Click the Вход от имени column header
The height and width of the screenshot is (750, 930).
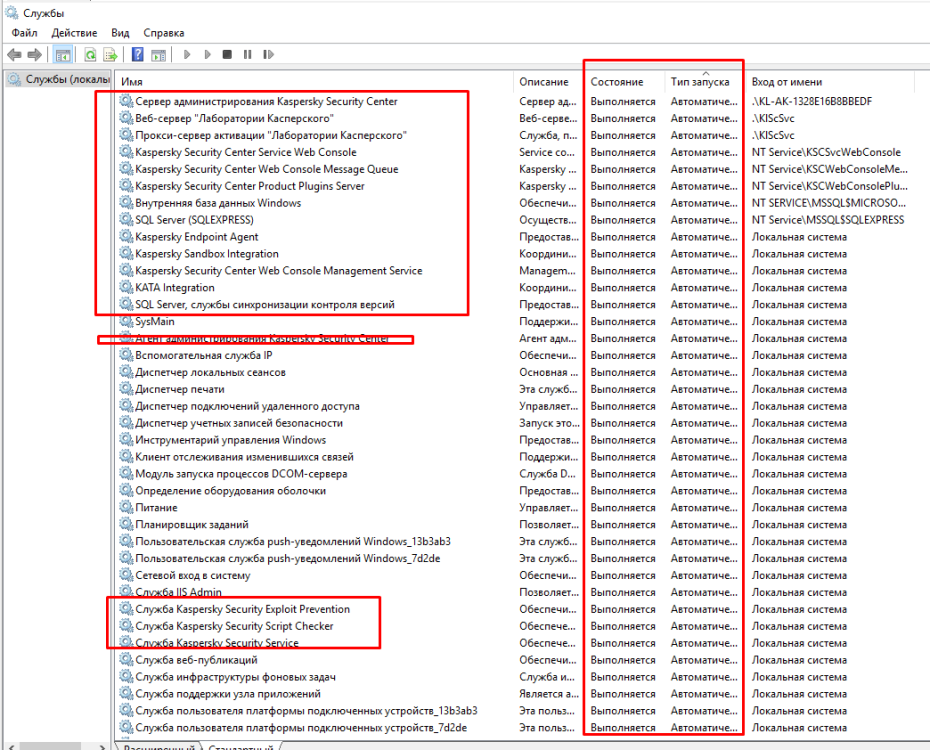point(787,82)
